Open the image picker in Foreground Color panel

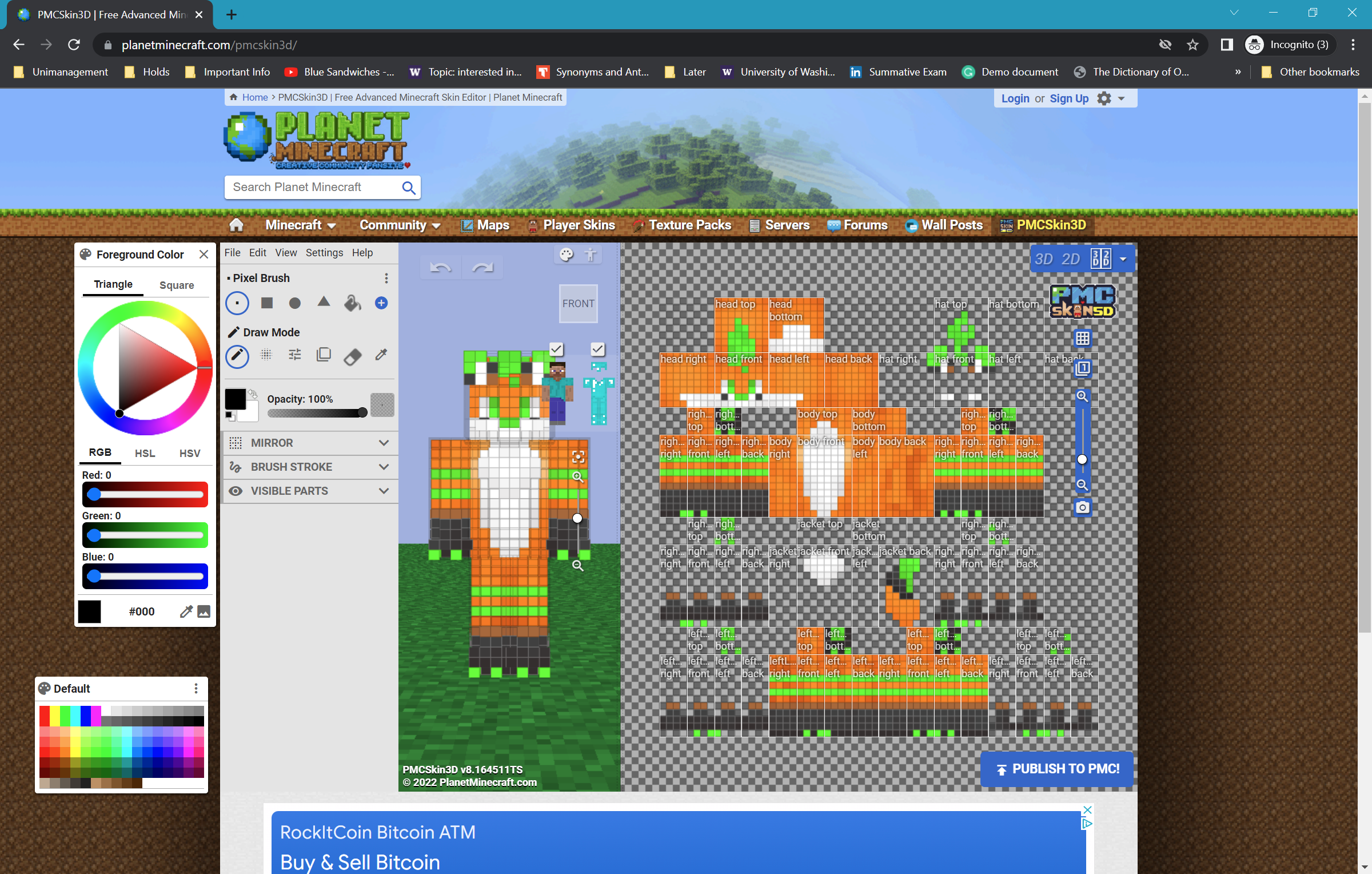click(204, 611)
